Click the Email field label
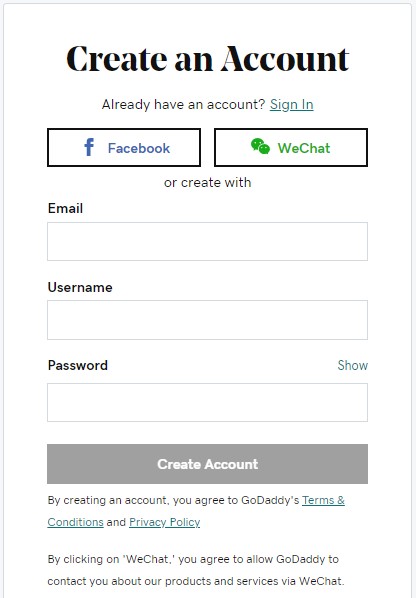This screenshot has width=416, height=598. point(65,208)
